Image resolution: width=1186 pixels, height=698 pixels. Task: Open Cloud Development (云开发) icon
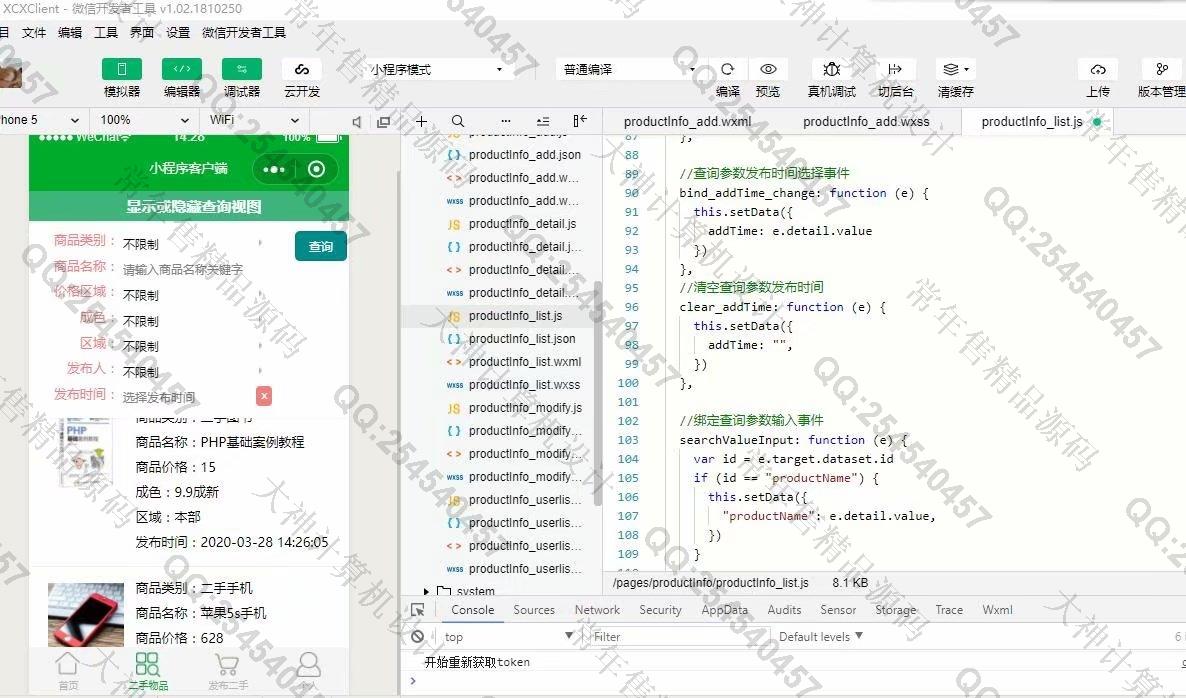[x=302, y=69]
